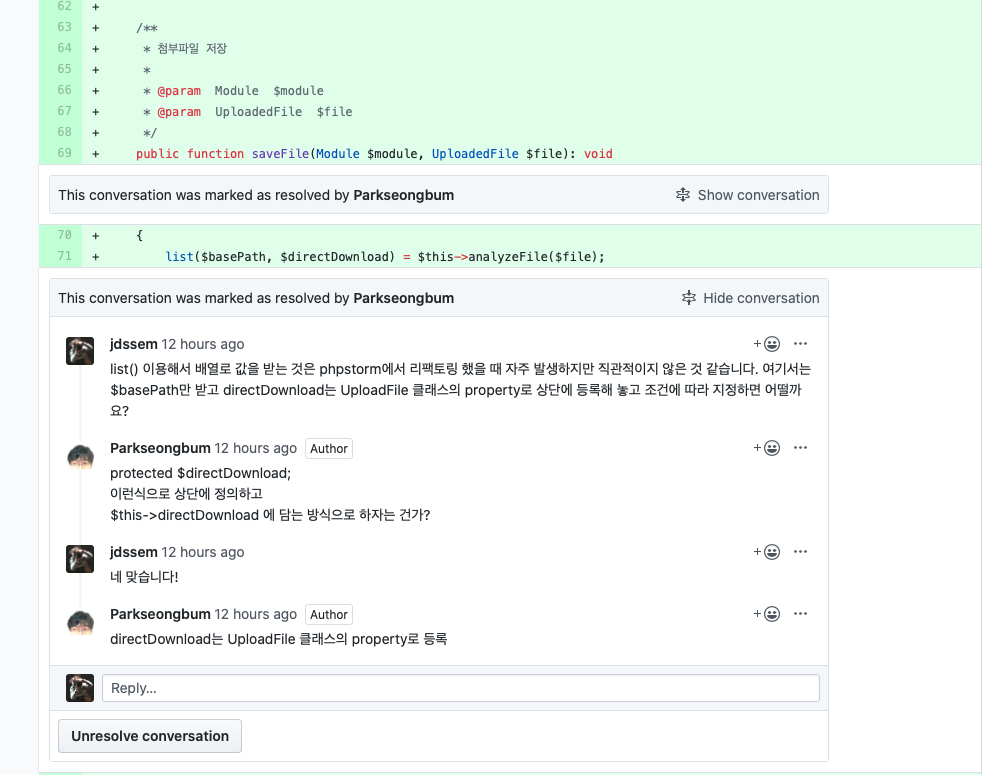This screenshot has height=775, width=992.
Task: Open jdssem's profile link
Action: [133, 343]
